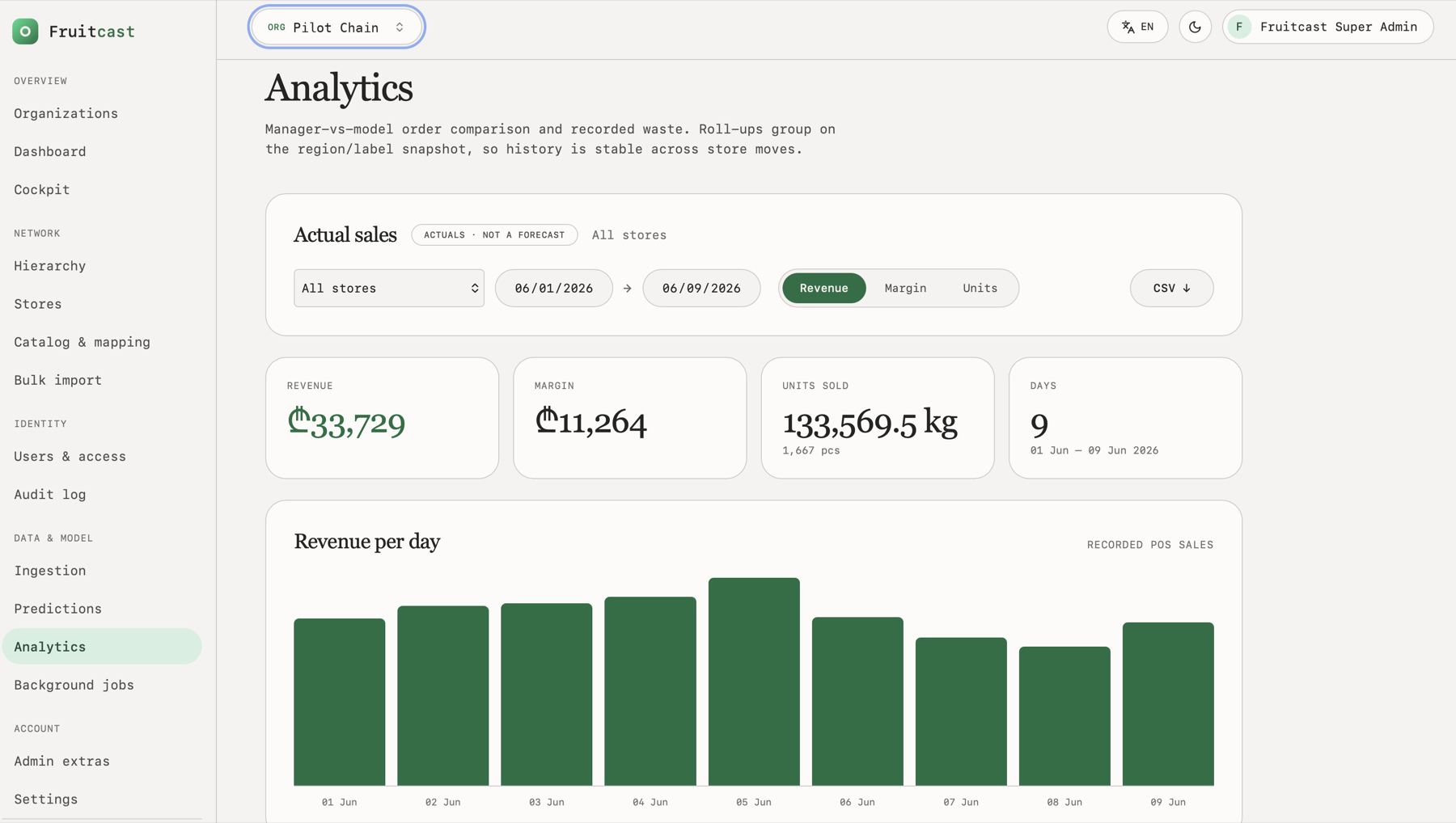View the Audit log
The width and height of the screenshot is (1456, 823).
(102, 494)
